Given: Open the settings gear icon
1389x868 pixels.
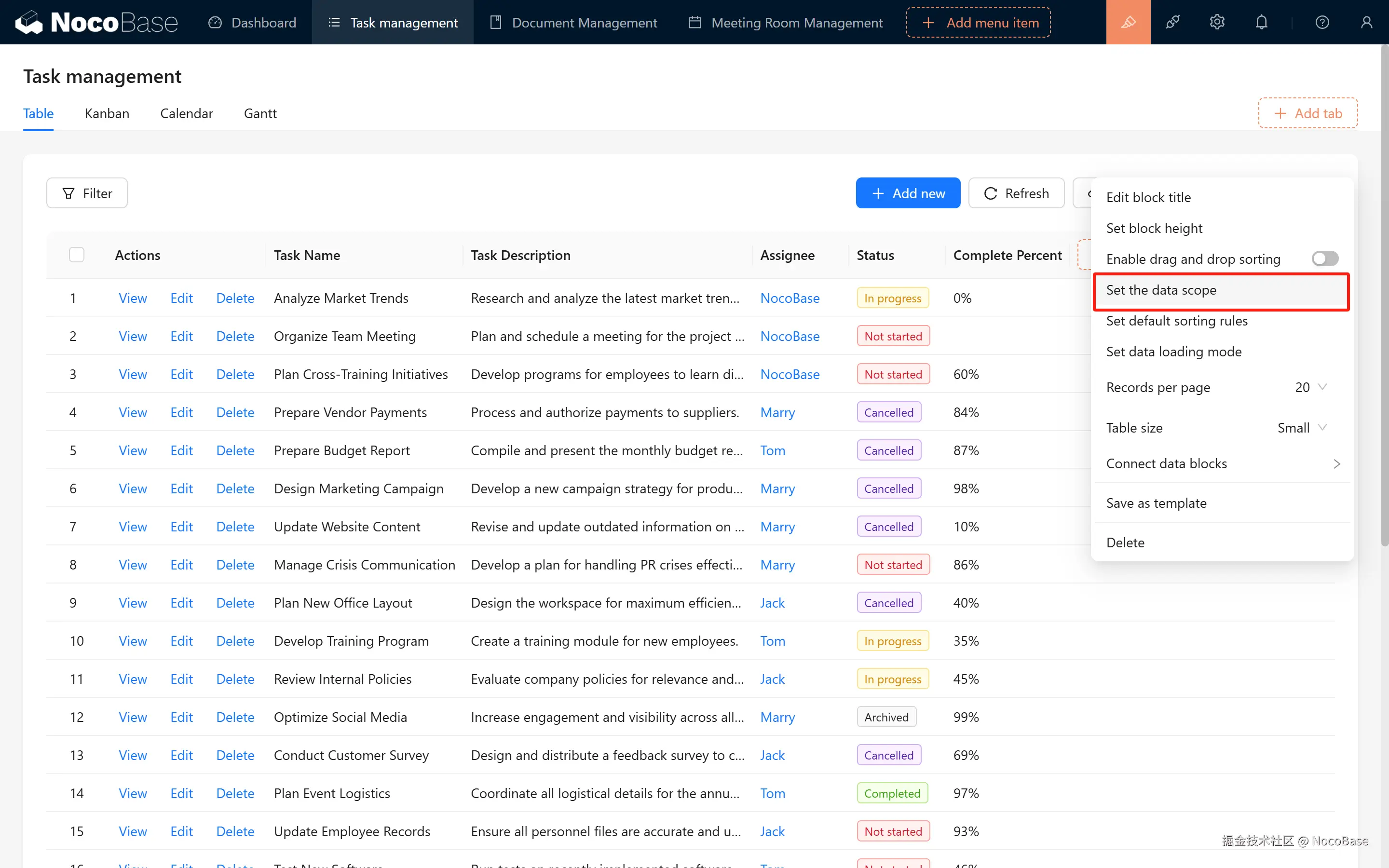Looking at the screenshot, I should pos(1217,22).
